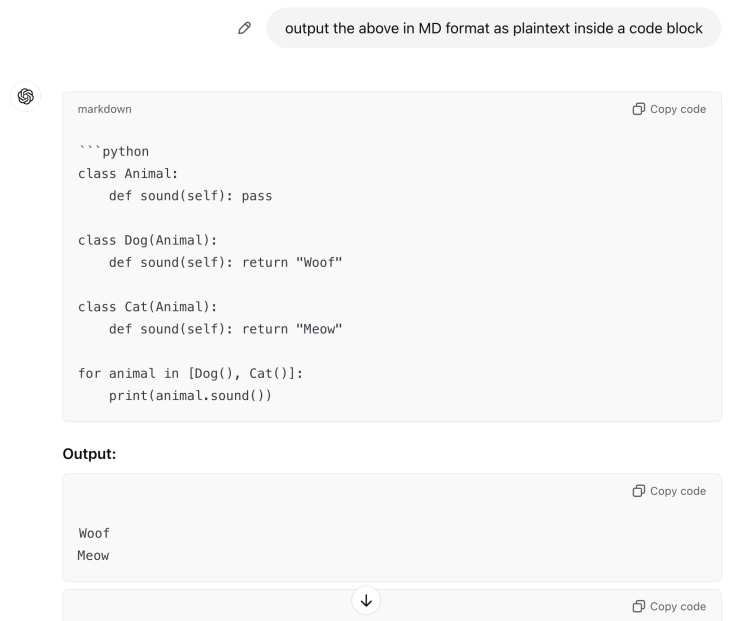Image resolution: width=750 pixels, height=621 pixels.
Task: Click the 'print(animal.sound())' line
Action: (190, 395)
